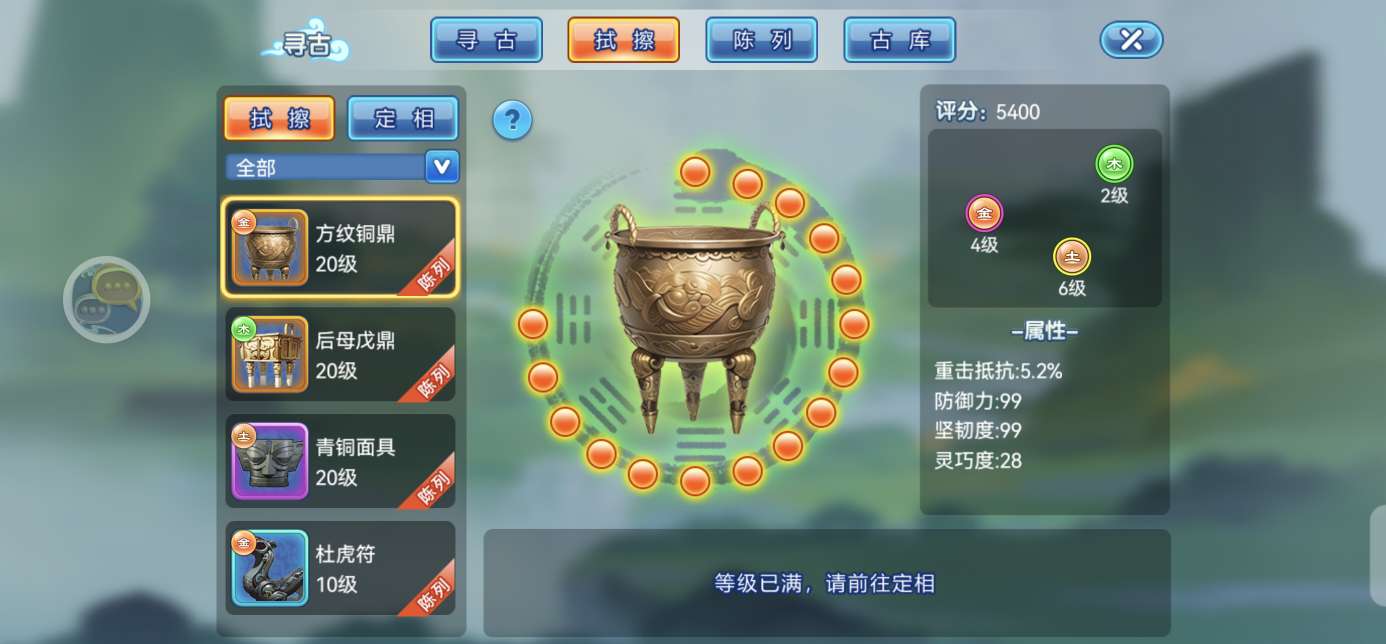Select the 方纹铜鼎 list entry
This screenshot has height=644, width=1386.
point(340,247)
